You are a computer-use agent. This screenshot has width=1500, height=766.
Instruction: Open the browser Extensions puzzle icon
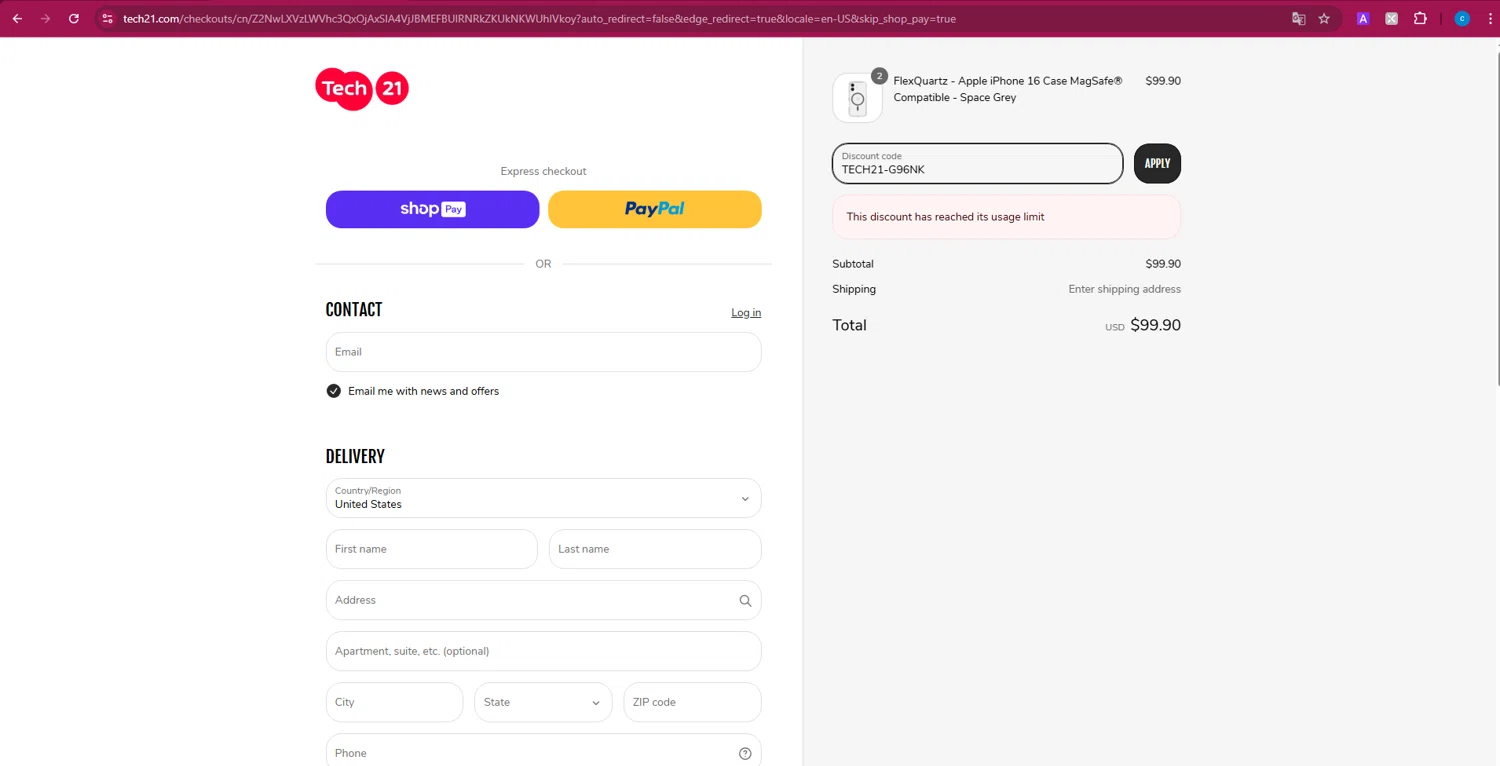point(1420,18)
